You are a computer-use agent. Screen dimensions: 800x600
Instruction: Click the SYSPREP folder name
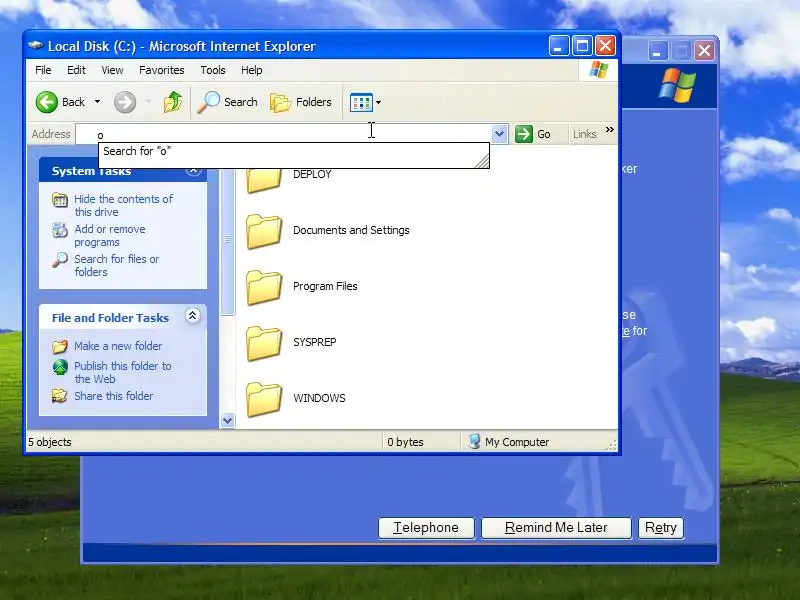click(314, 342)
